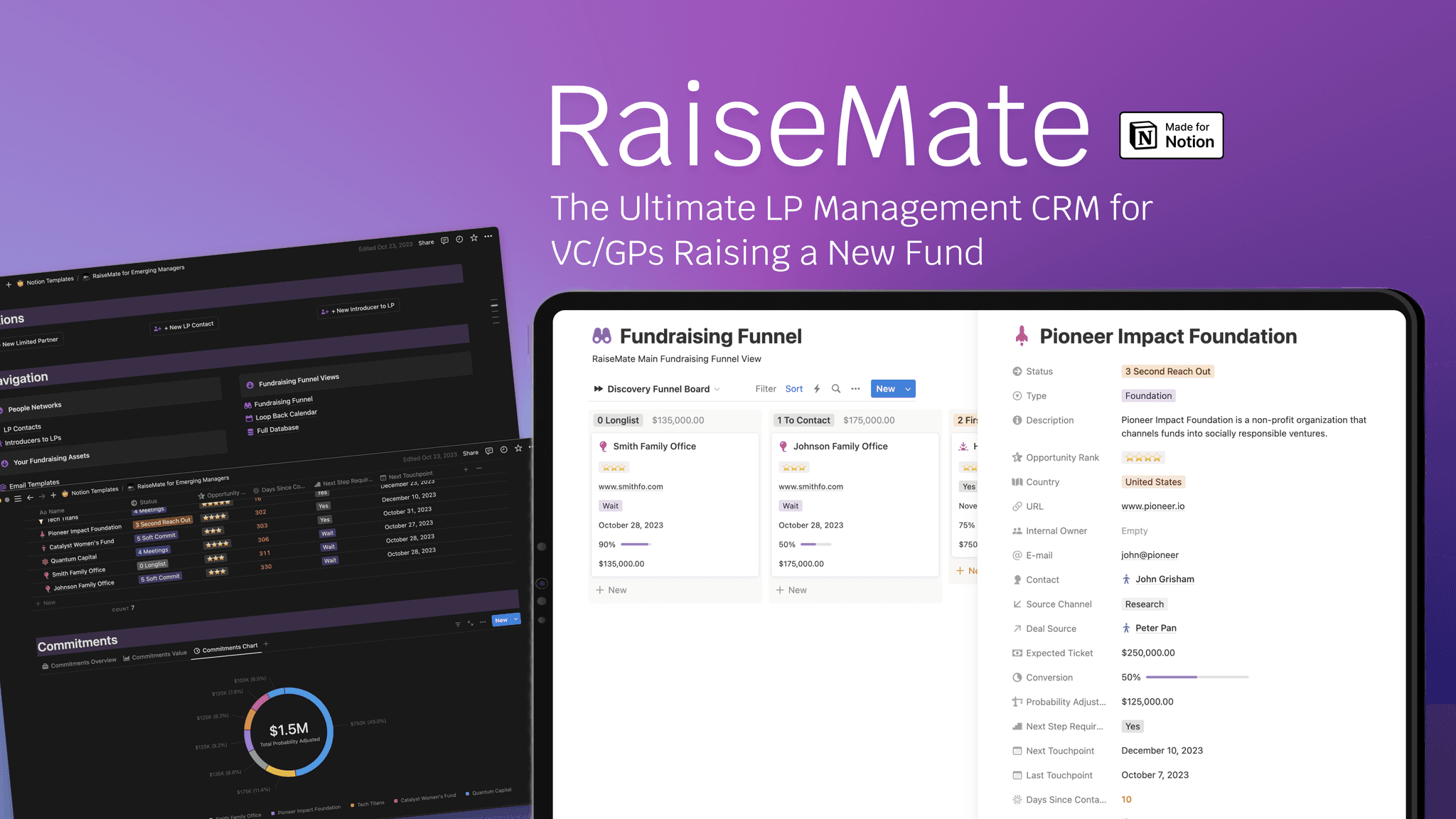Open comments in the top dark Notion window

444,240
